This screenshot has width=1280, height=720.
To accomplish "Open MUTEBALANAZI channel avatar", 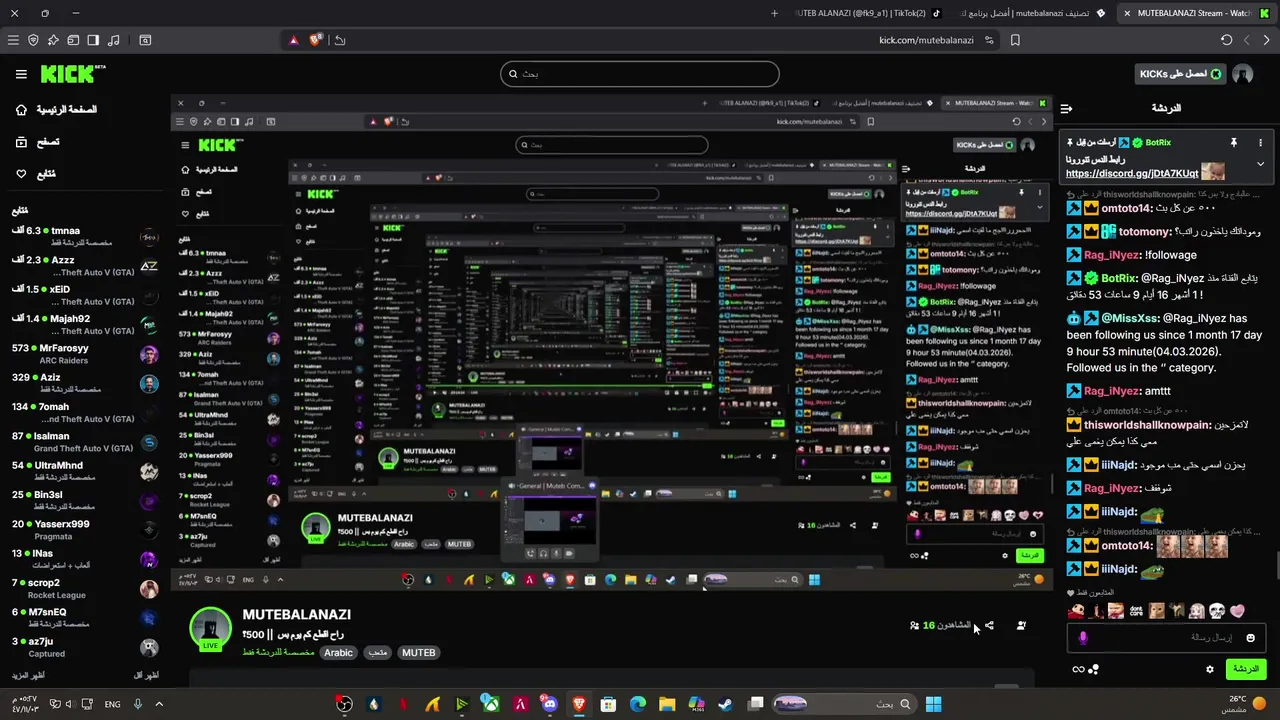I will 210,629.
